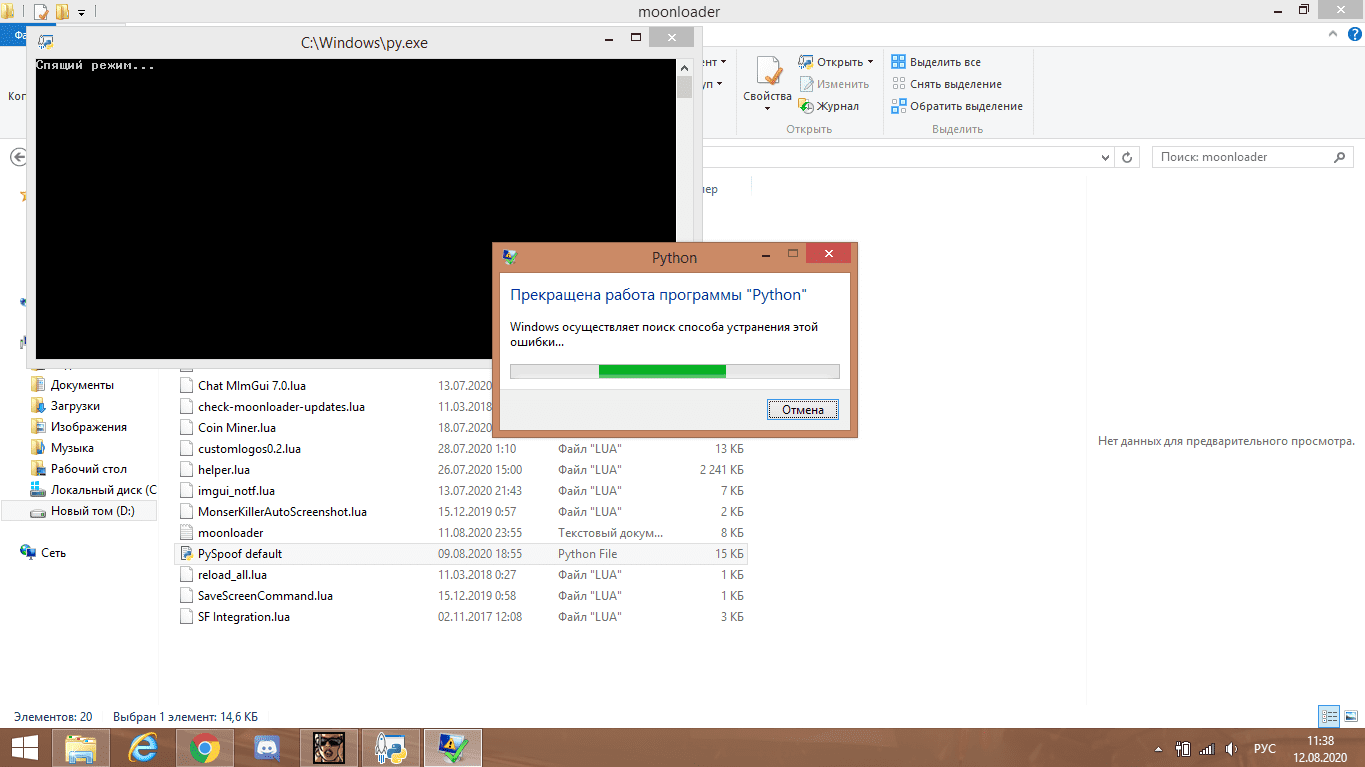The image size is (1365, 767).
Task: Open File Explorer from the taskbar
Action: coord(82,747)
